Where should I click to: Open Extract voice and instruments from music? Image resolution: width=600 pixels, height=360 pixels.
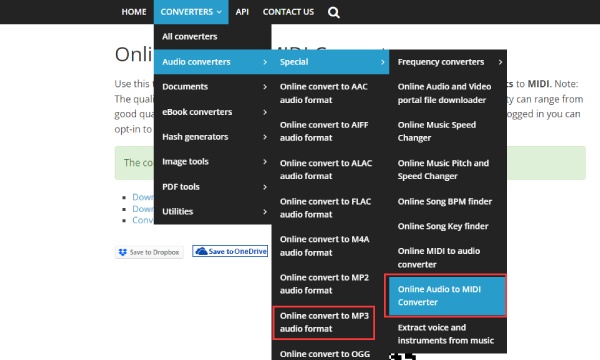[x=448, y=334]
